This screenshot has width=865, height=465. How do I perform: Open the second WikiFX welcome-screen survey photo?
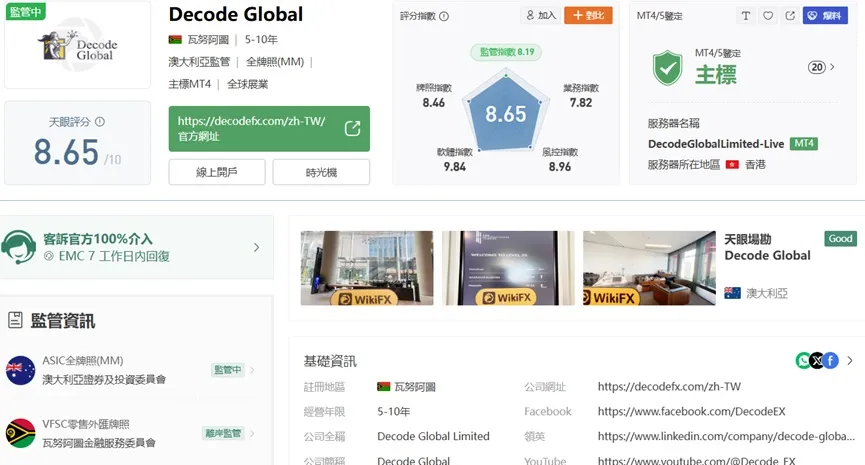(x=508, y=268)
